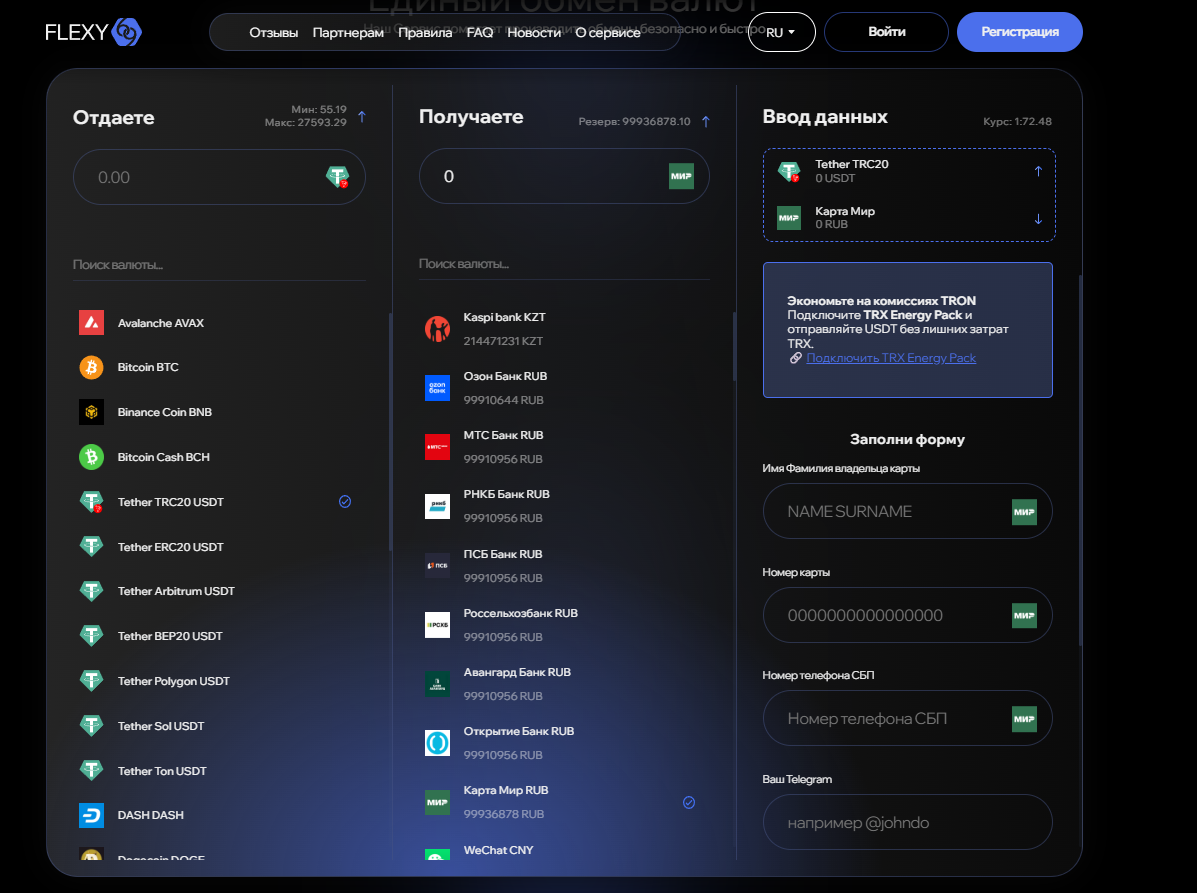Focus the NAME SURNAME cardholder field
Screen dimensions: 1197x893
click(x=908, y=511)
